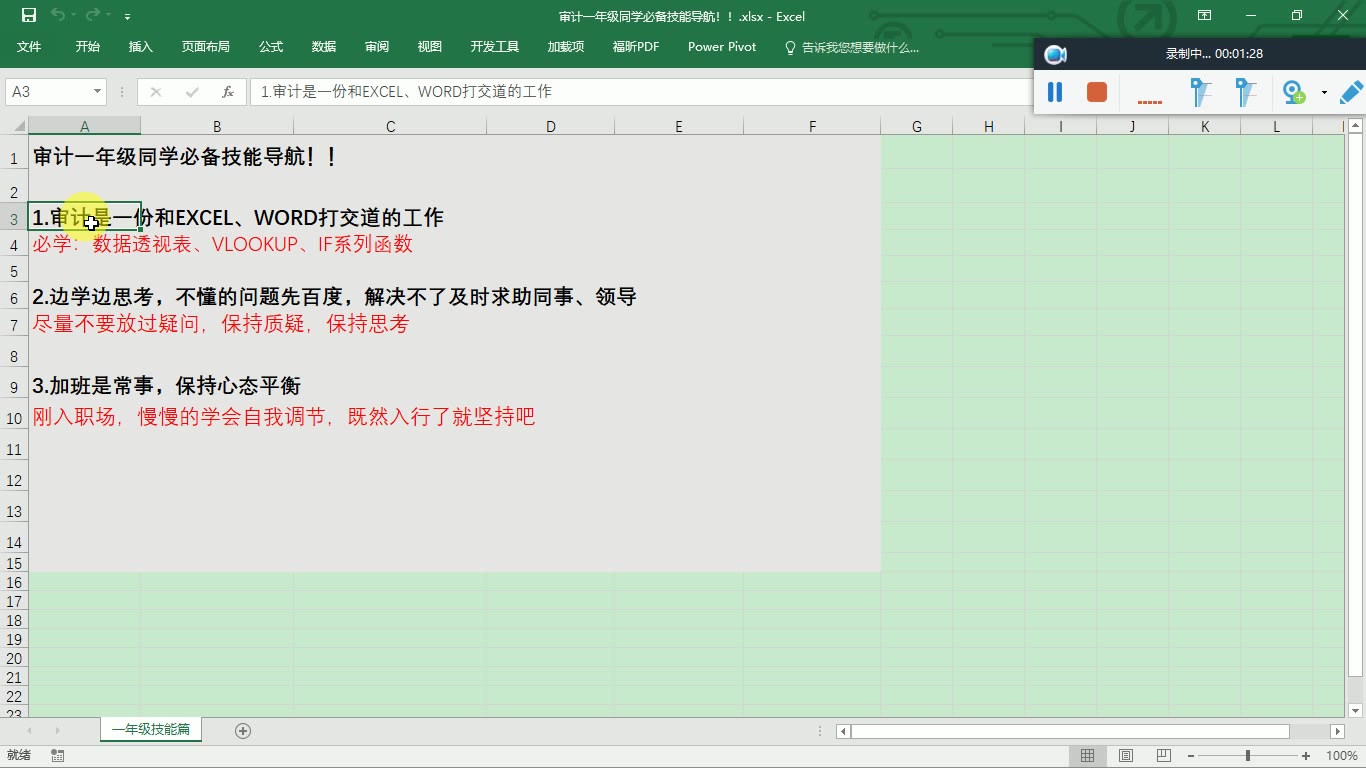Select cell A4 containing red text
The height and width of the screenshot is (768, 1366).
pyautogui.click(x=84, y=245)
